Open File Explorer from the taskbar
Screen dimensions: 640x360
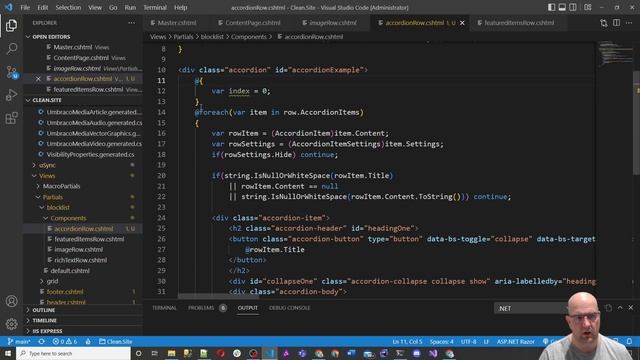171,353
